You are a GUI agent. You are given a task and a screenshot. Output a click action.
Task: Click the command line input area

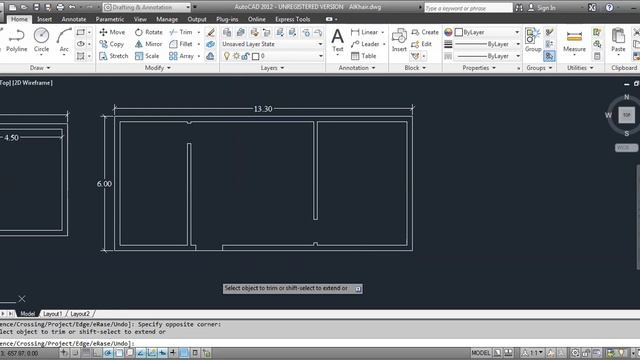click(x=320, y=343)
